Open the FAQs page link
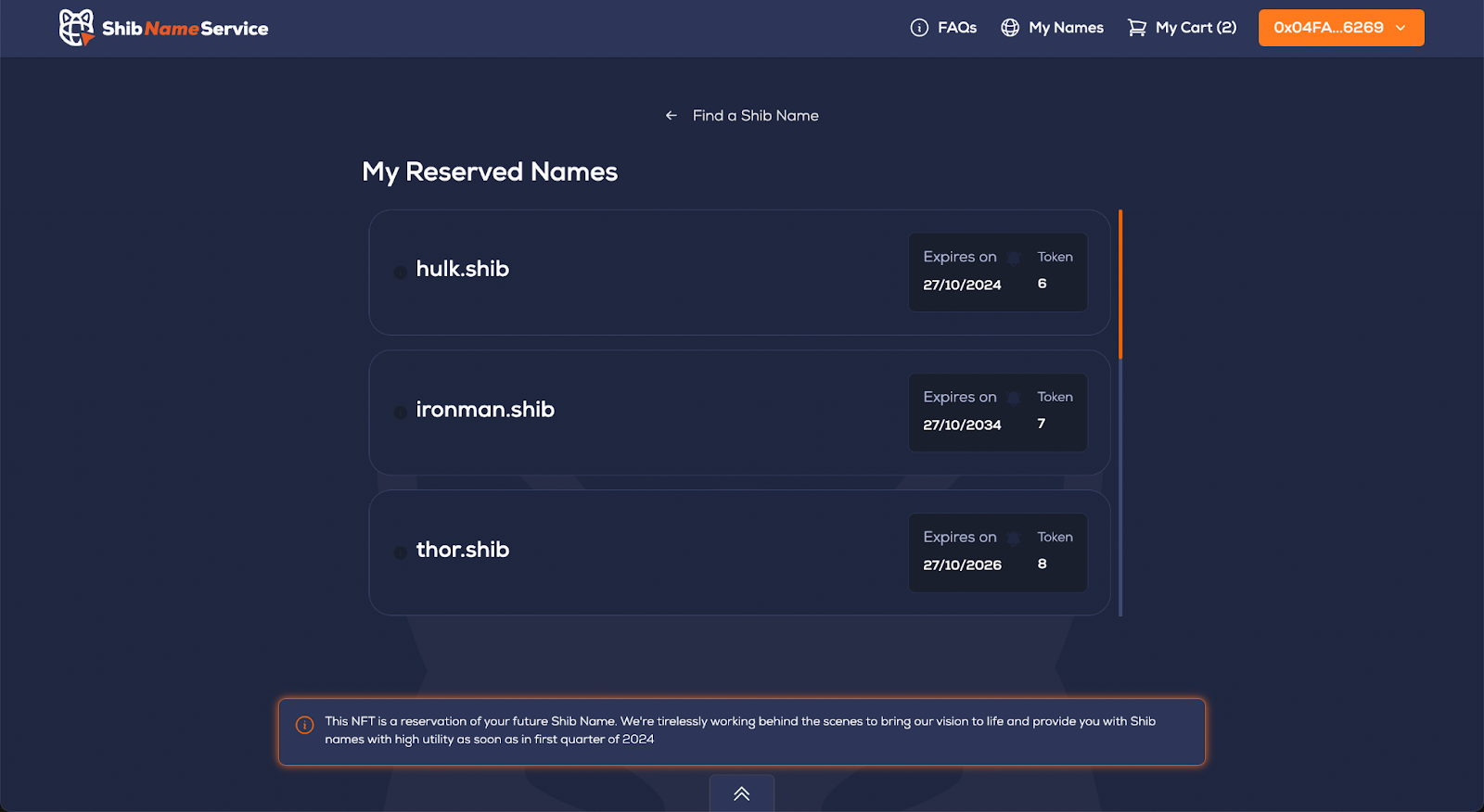Viewport: 1484px width, 812px height. tap(957, 28)
